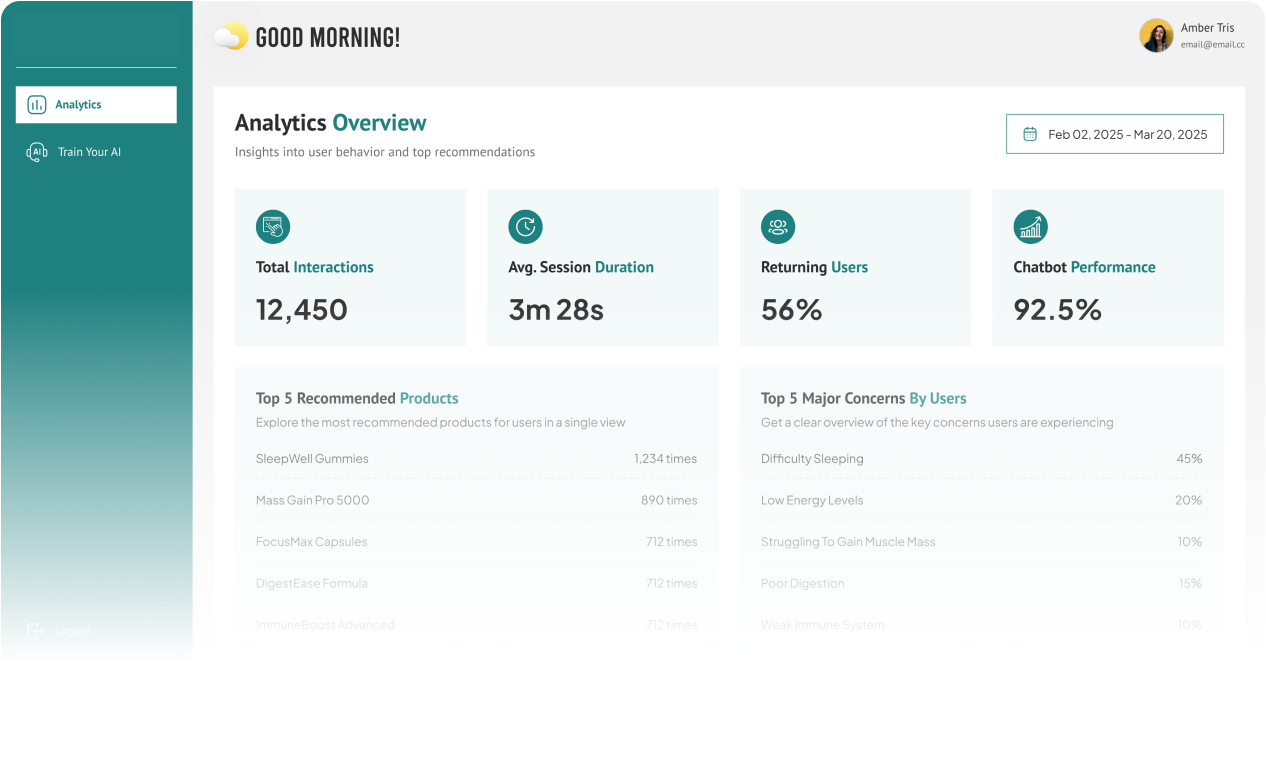Click the Logout icon at sidebar bottom
Image resolution: width=1266 pixels, height=768 pixels.
point(36,630)
